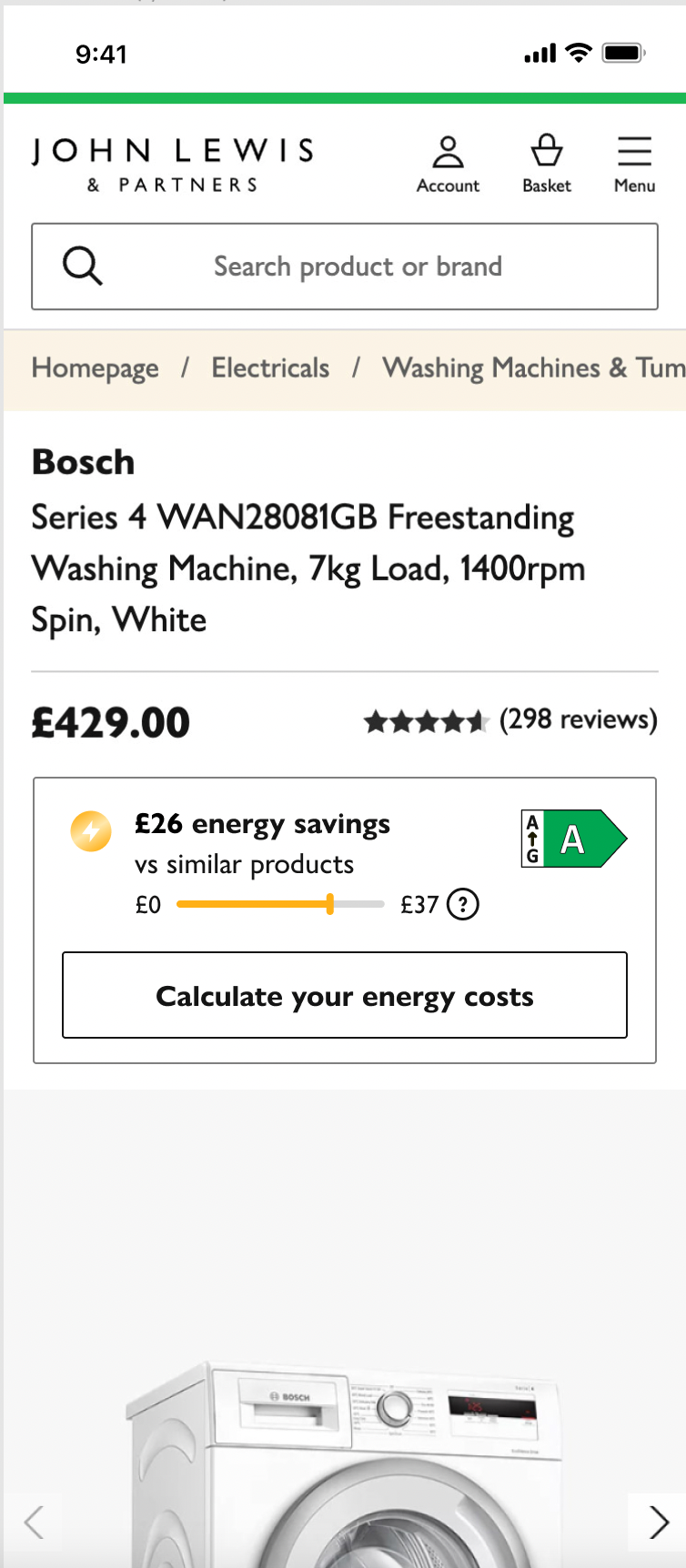Click the energy savings slider bar
Screen dimensions: 686x1568
point(280,904)
